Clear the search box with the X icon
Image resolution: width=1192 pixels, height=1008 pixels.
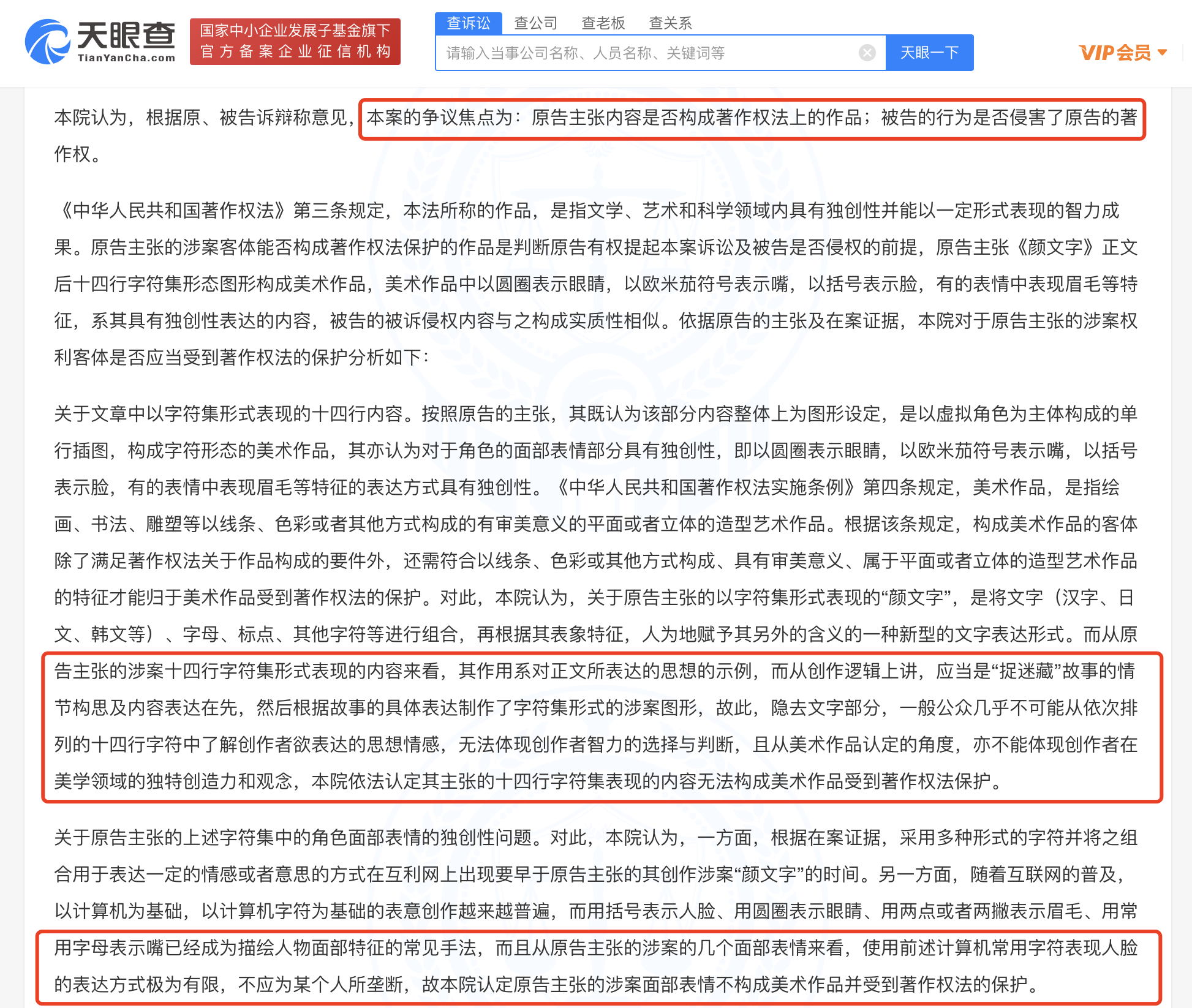867,53
